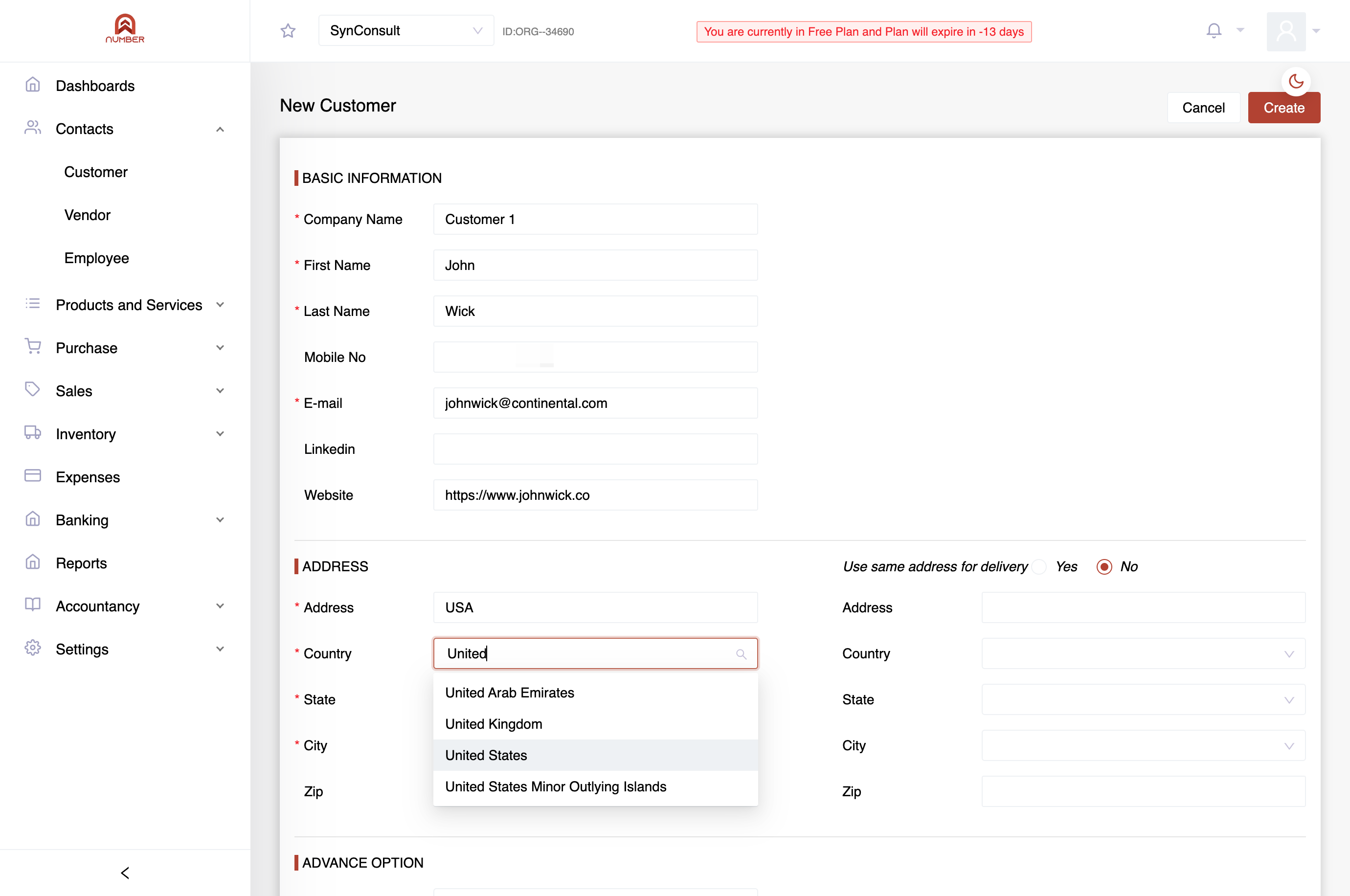Click the Mobile No input field
1350x896 pixels.
tap(595, 357)
